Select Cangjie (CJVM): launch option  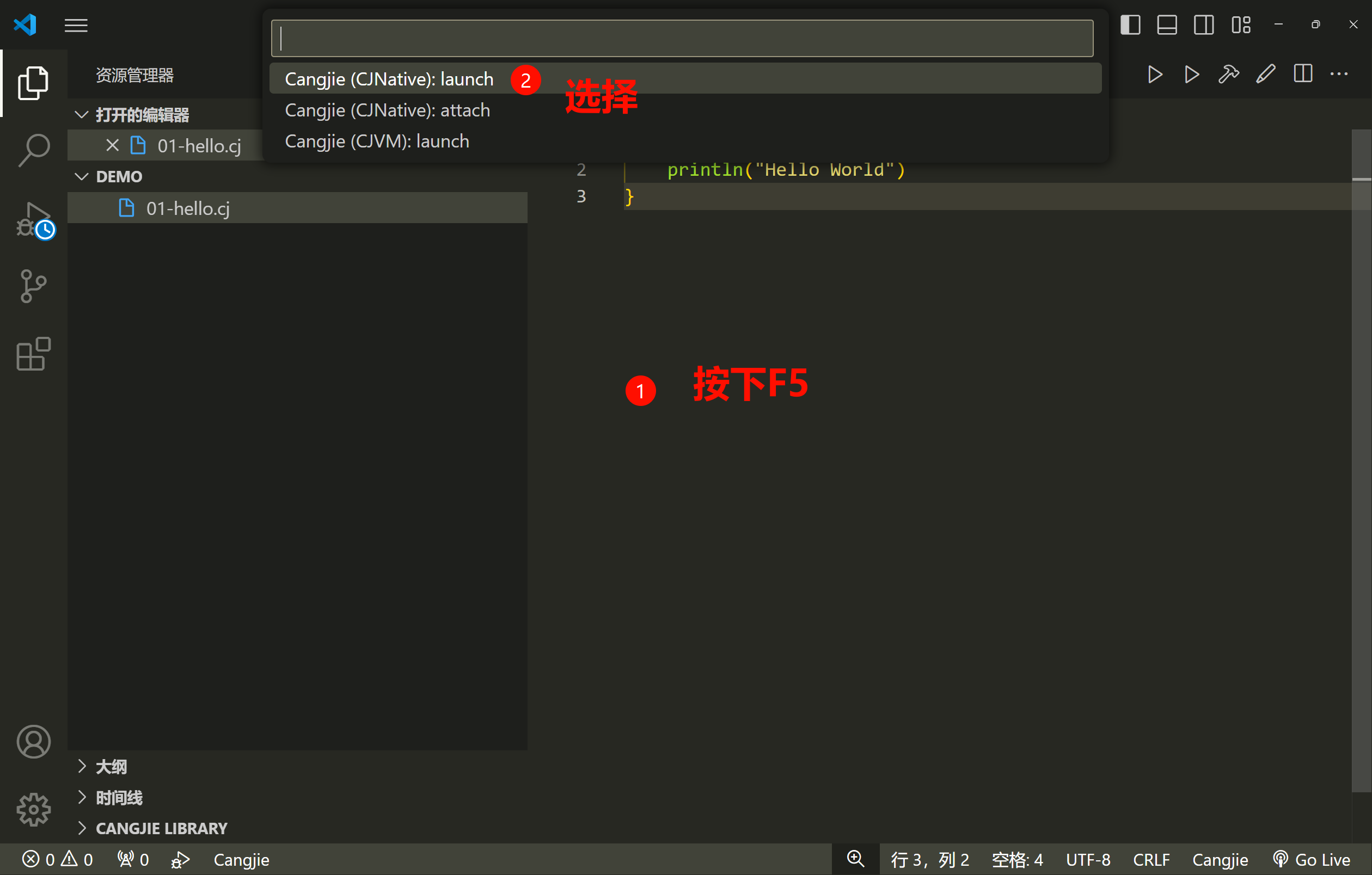pyautogui.click(x=377, y=141)
